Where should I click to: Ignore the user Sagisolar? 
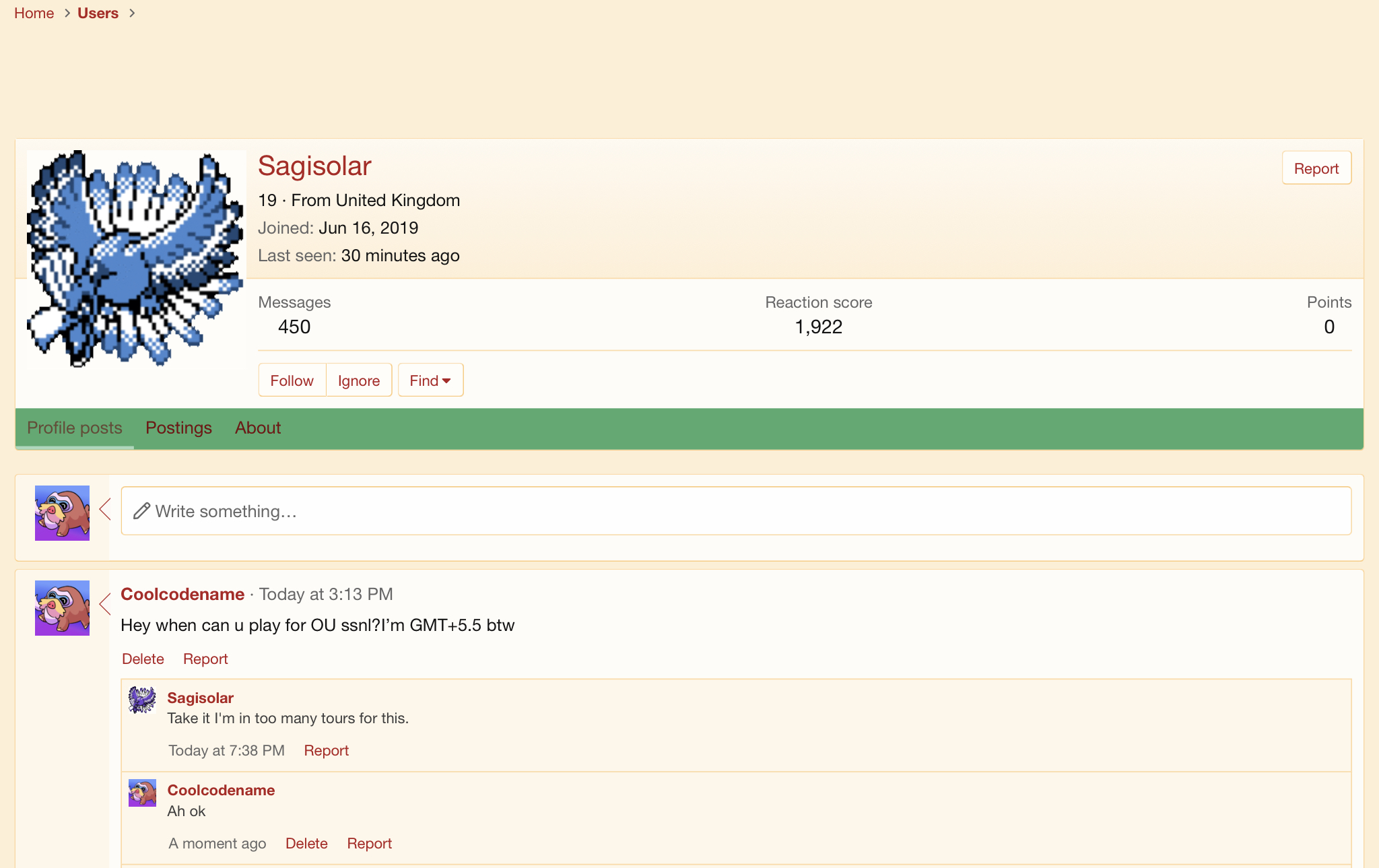click(x=359, y=380)
